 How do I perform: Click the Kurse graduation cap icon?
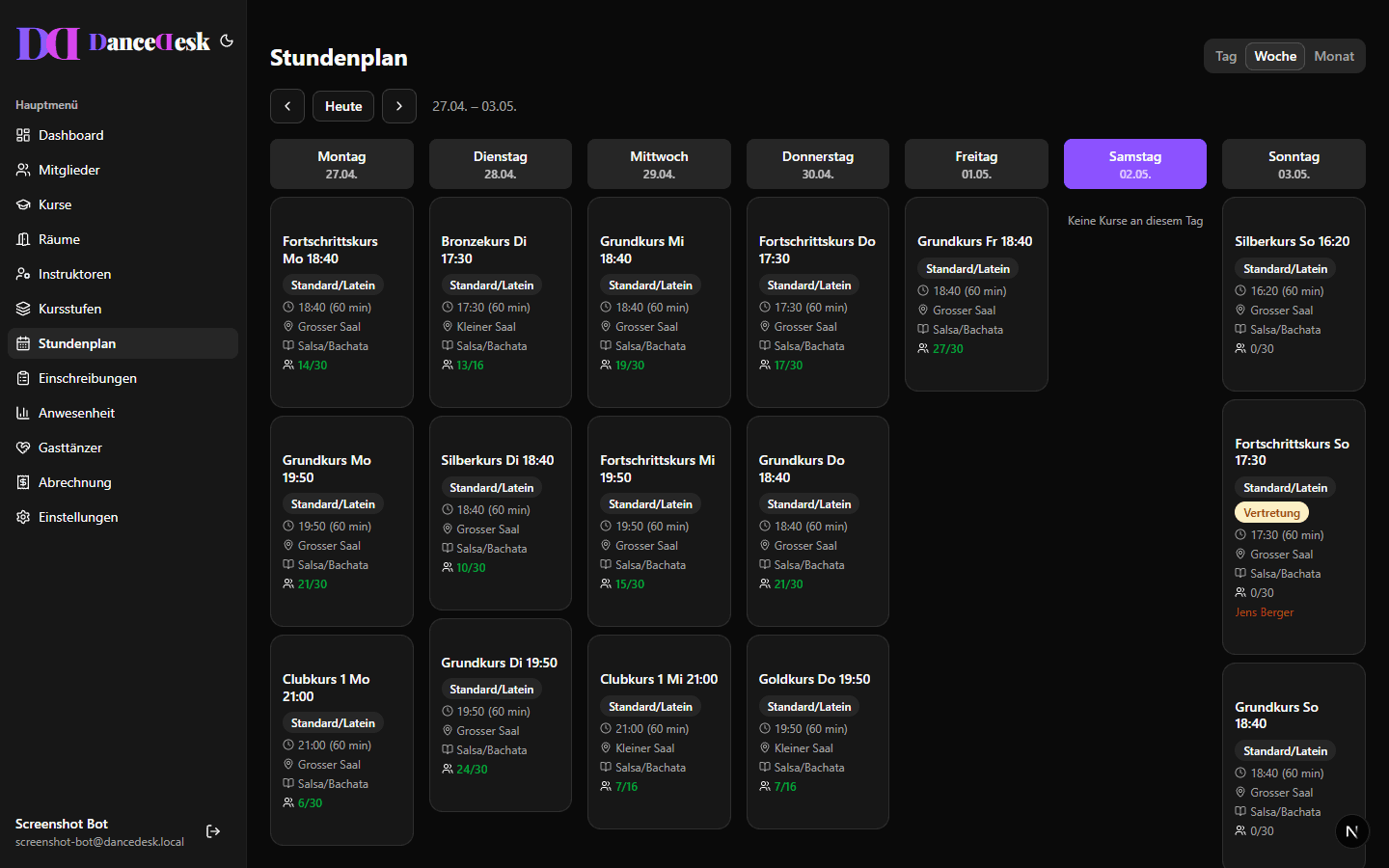click(x=23, y=204)
